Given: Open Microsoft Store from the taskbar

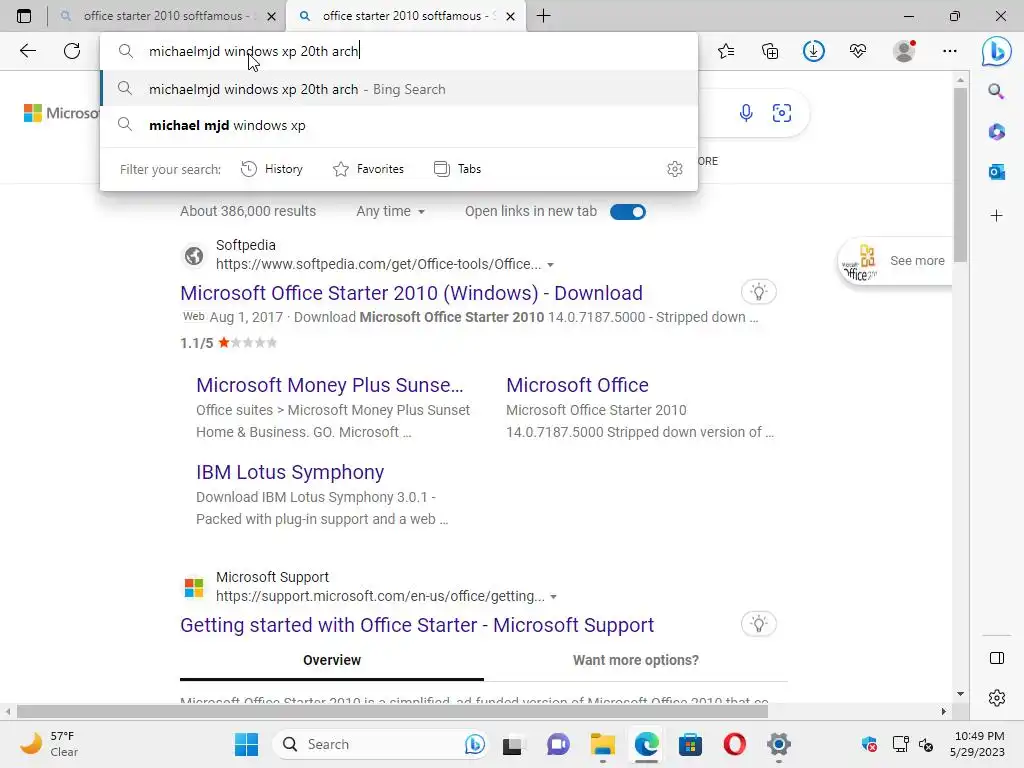Looking at the screenshot, I should click(x=690, y=744).
